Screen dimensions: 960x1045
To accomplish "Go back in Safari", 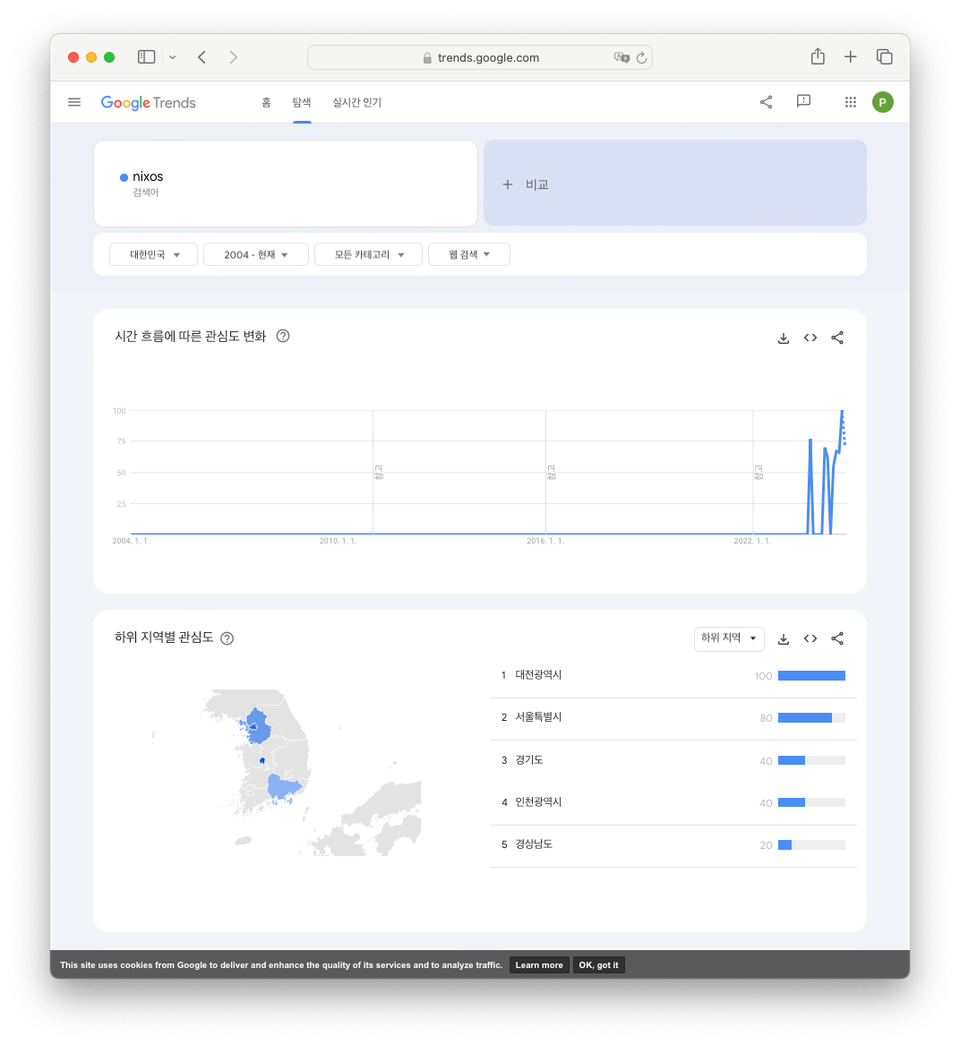I will [x=202, y=57].
